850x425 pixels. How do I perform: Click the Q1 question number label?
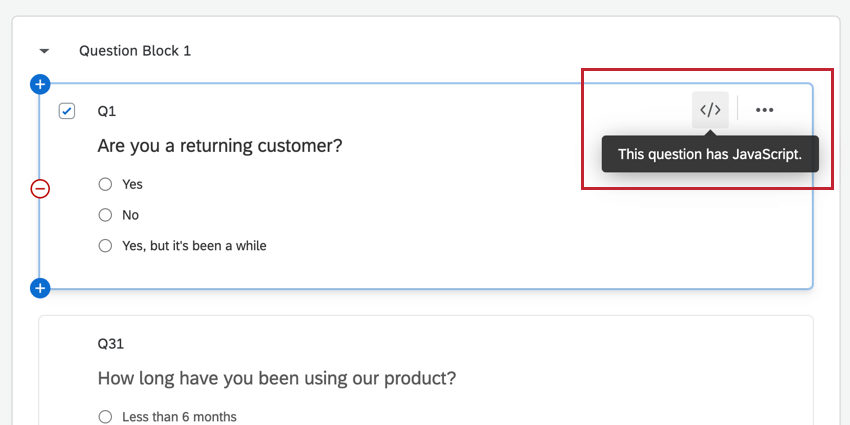pyautogui.click(x=107, y=111)
